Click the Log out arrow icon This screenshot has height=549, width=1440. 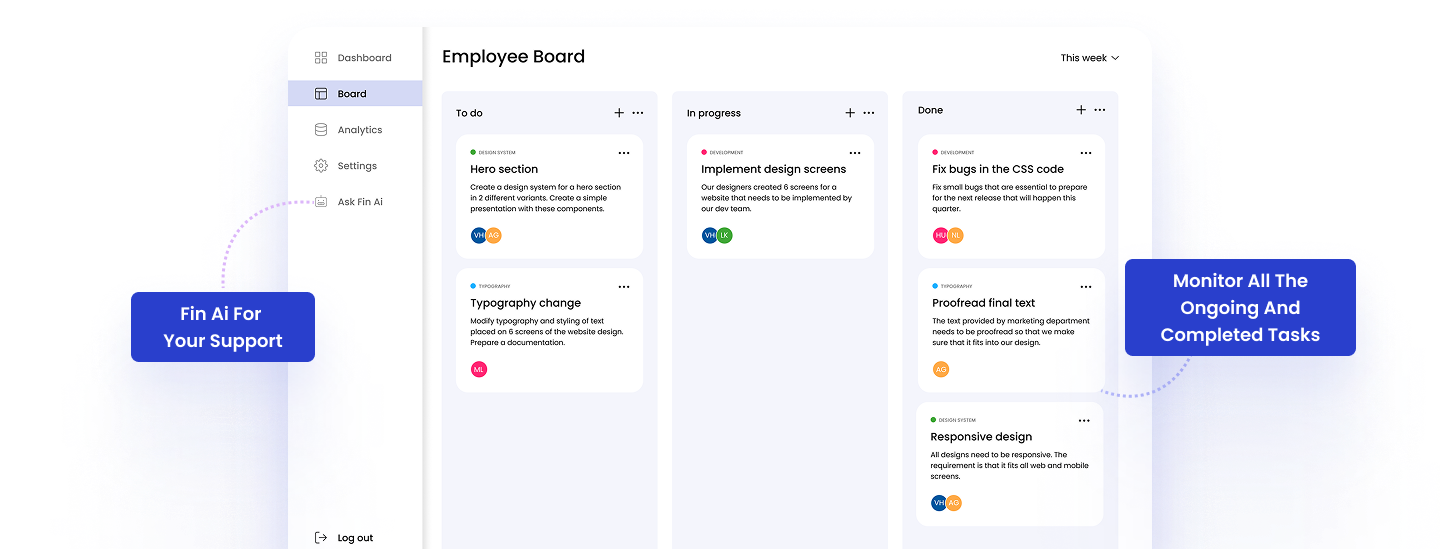tap(321, 538)
